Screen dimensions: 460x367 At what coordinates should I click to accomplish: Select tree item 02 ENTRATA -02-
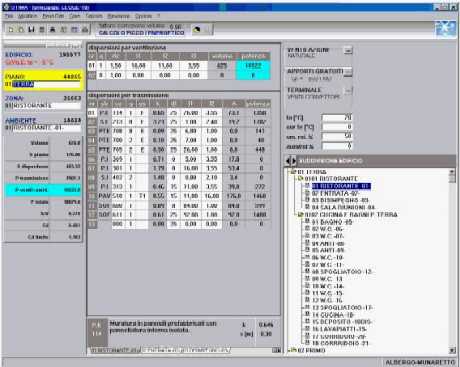(335, 193)
